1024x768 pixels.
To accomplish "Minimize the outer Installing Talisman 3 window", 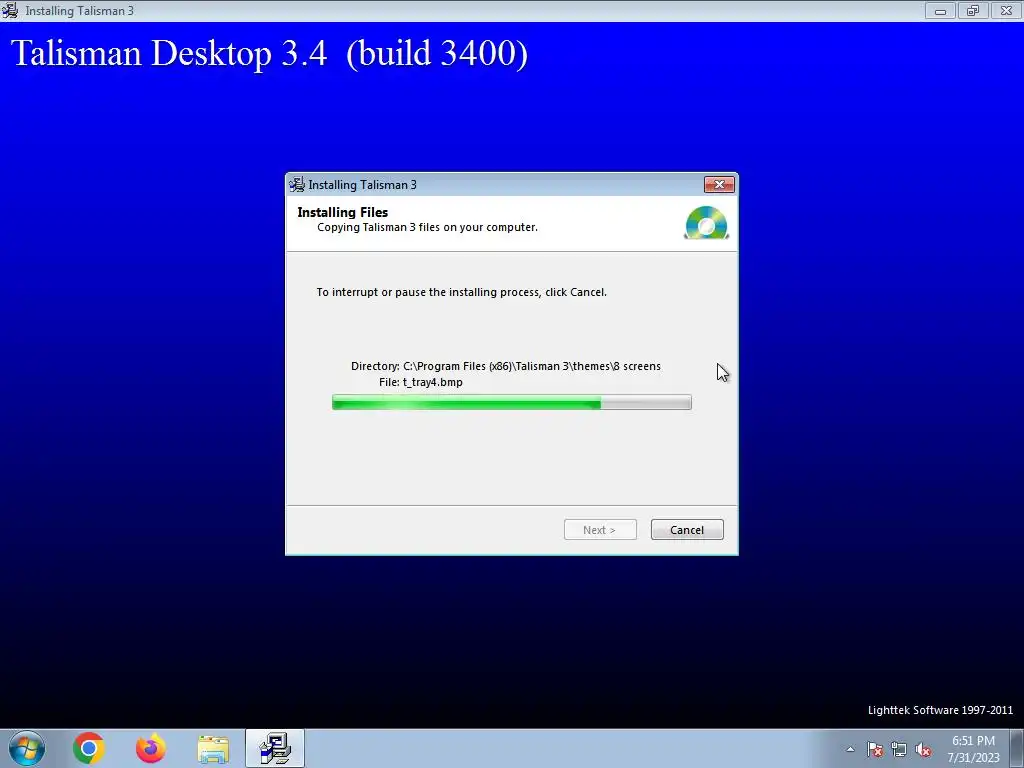I will click(940, 10).
